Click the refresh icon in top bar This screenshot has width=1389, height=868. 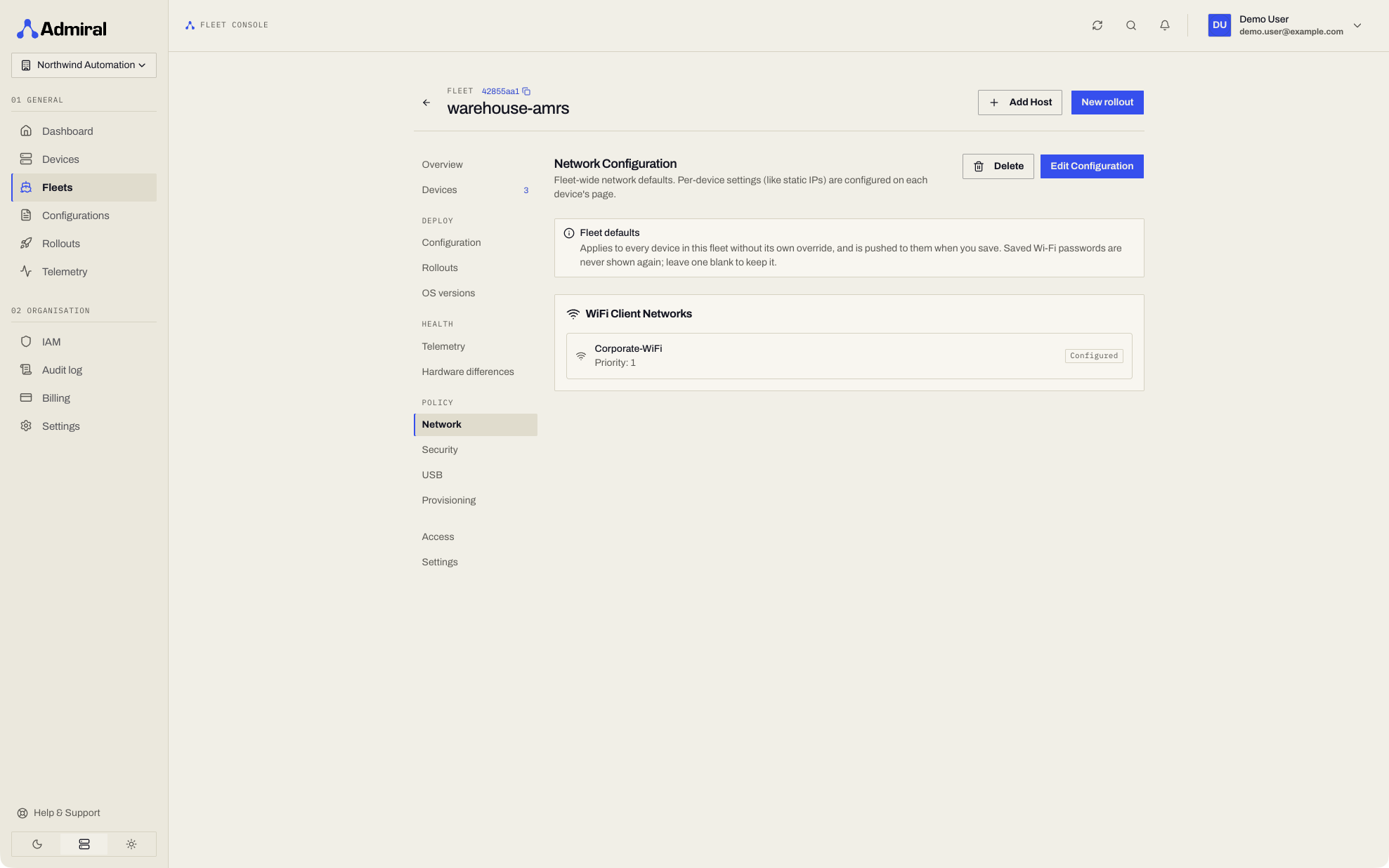point(1097,25)
